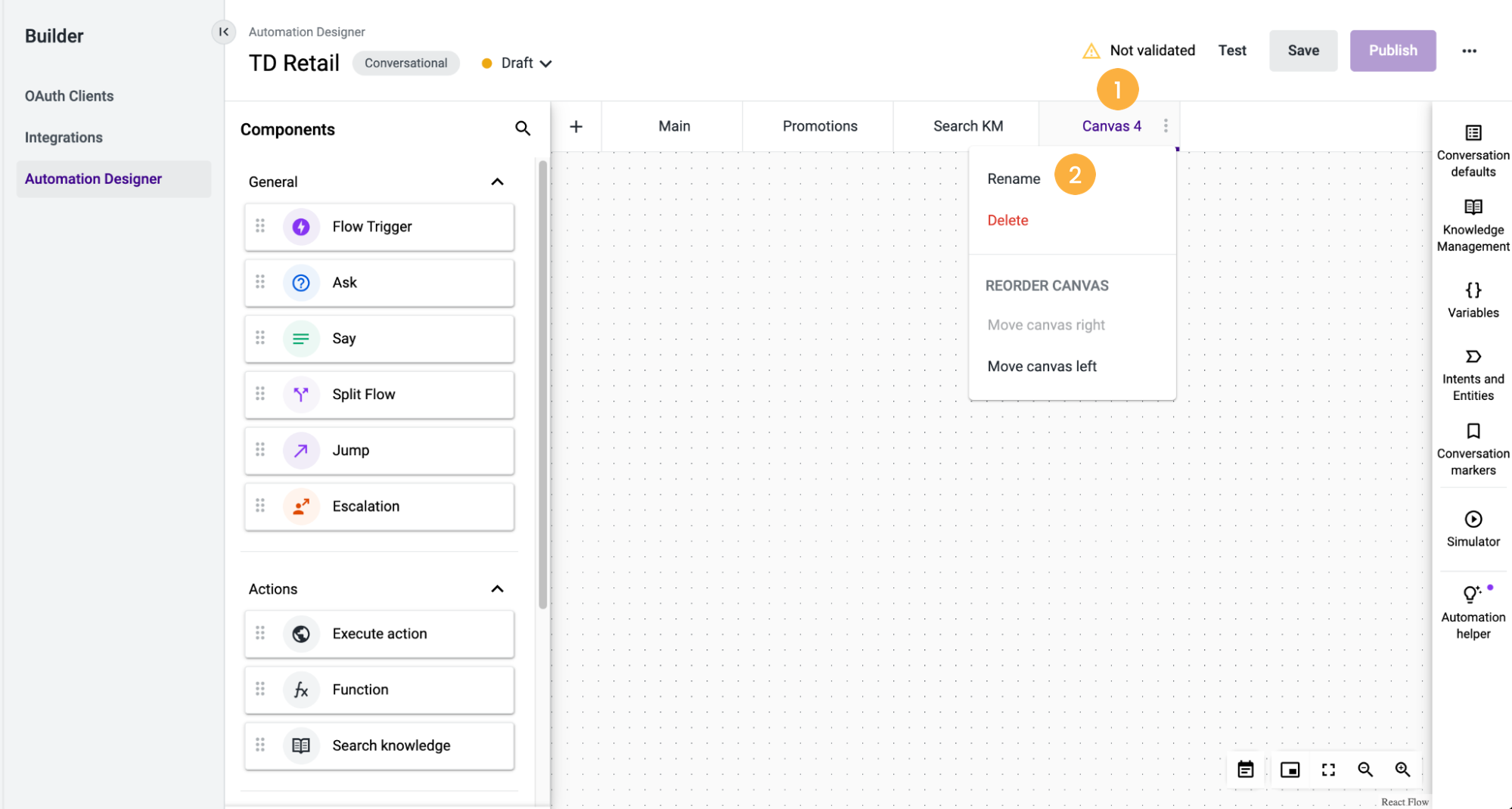Click the fit view fullscreen icon
The image size is (1512, 809).
[x=1327, y=770]
